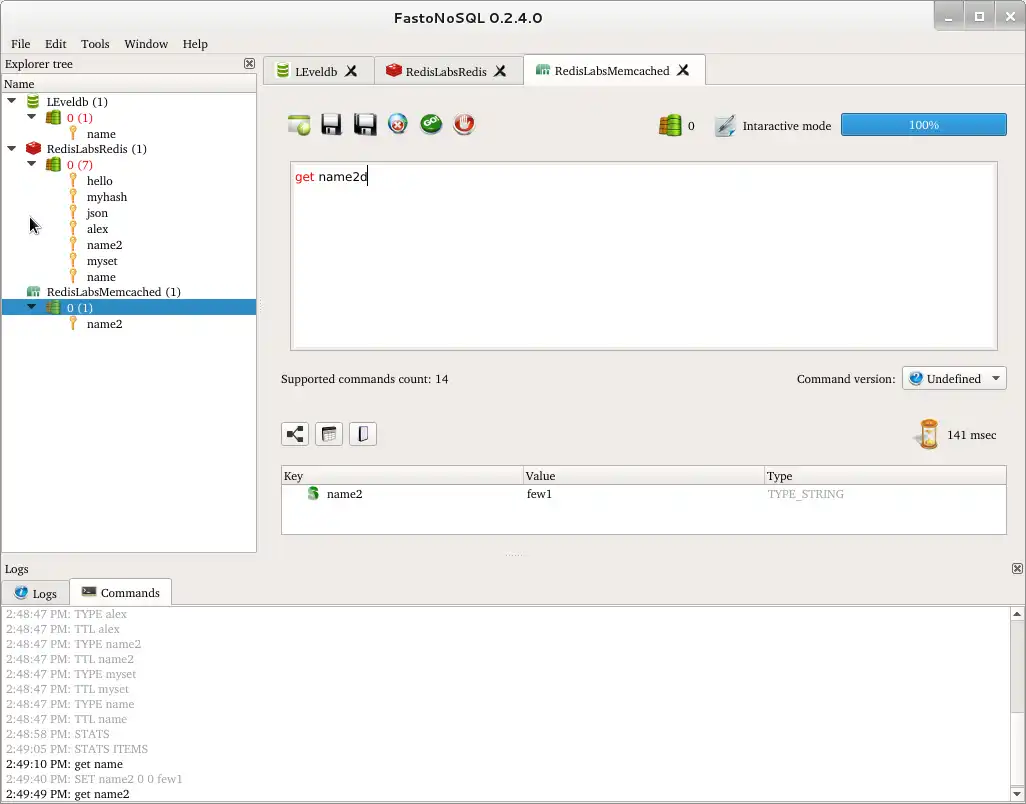Collapse LEveldb database 0 (1) node
Image resolution: width=1026 pixels, height=804 pixels.
[31, 117]
